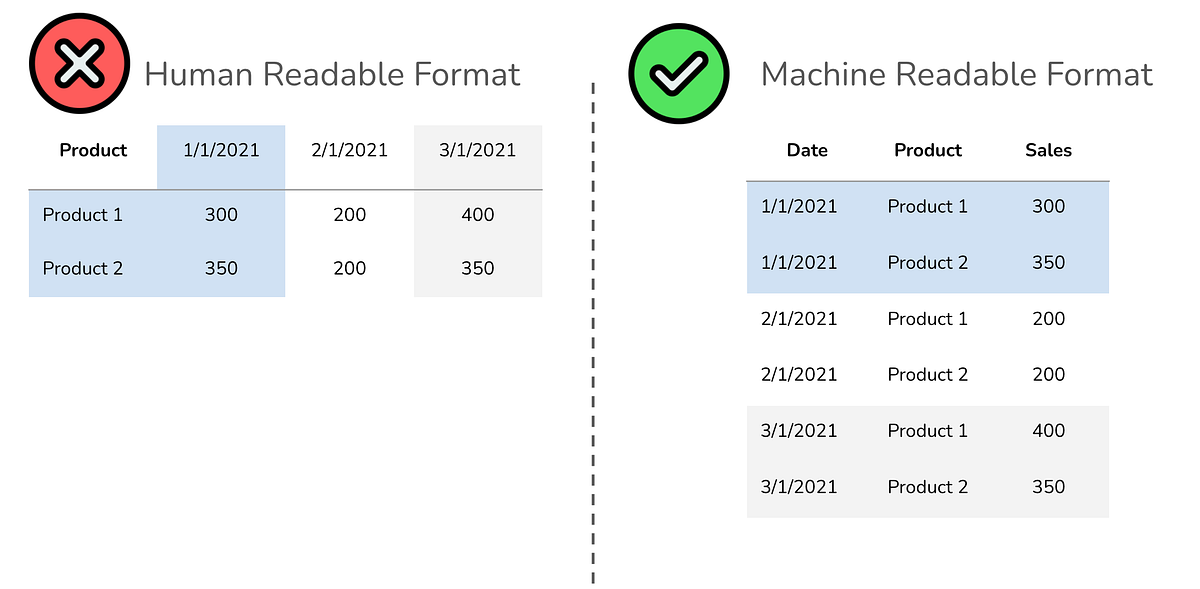Click Product 1 row label in left table
The image size is (1200, 589).
82,215
